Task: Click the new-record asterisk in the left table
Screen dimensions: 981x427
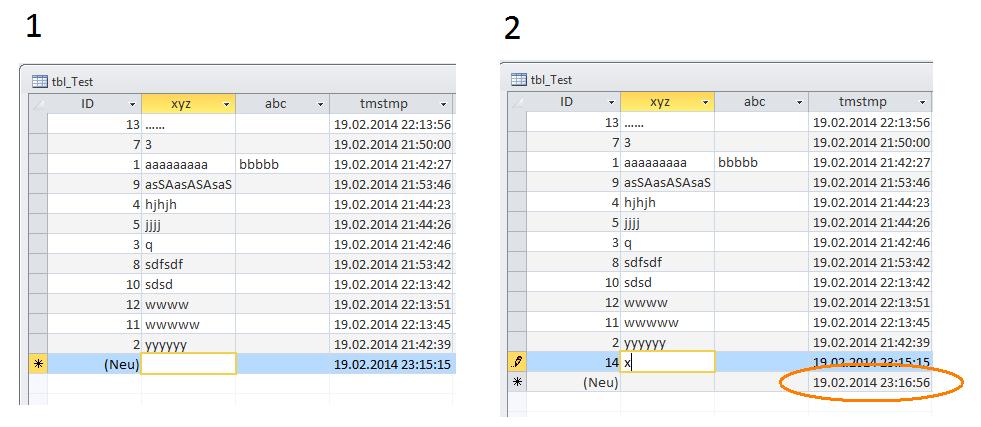Action: (39, 363)
